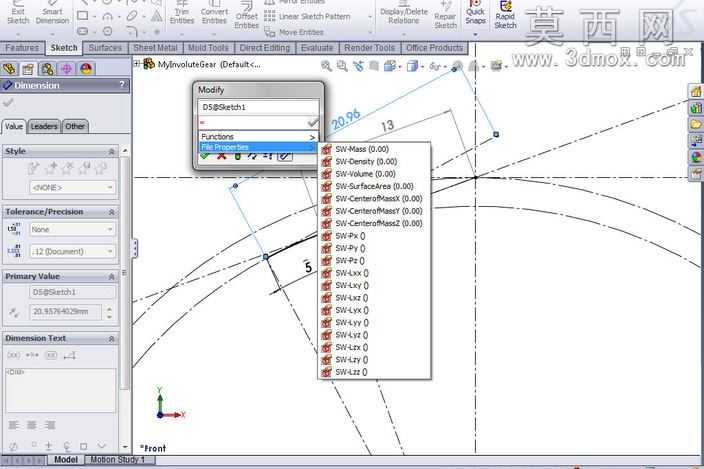Select the Smart Dimension tool
Image resolution: width=704 pixels, height=469 pixels.
click(x=53, y=13)
